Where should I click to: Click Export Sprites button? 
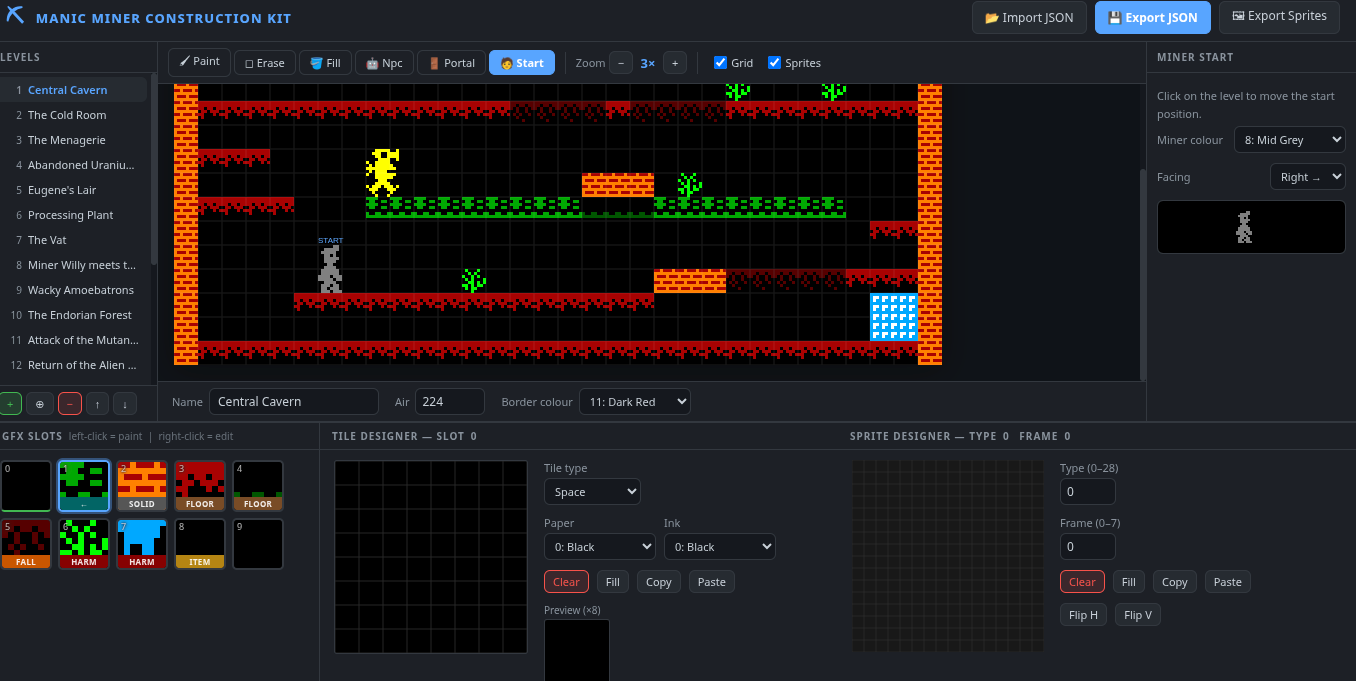pyautogui.click(x=1279, y=17)
